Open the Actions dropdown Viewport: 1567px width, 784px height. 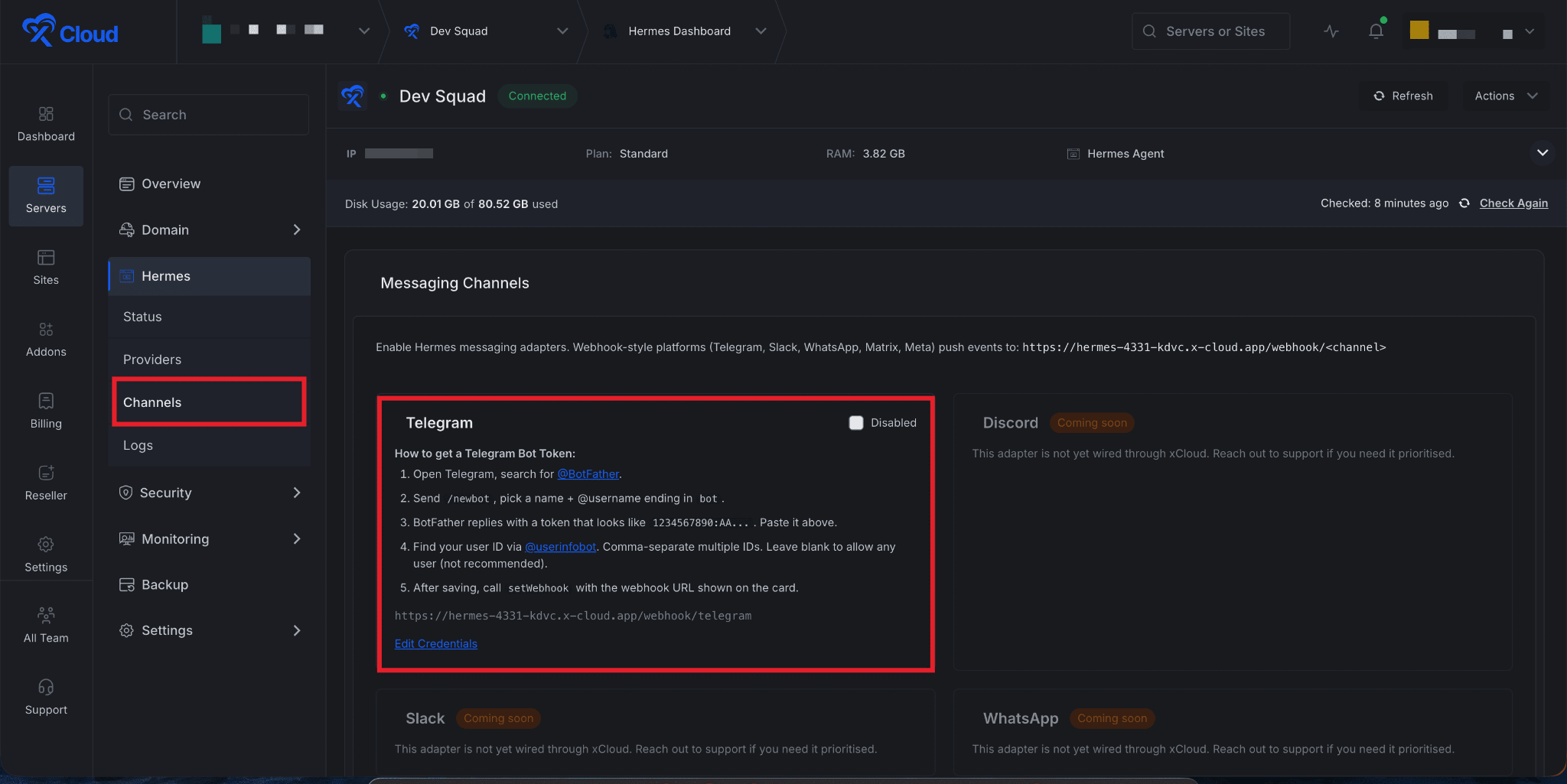coord(1503,96)
